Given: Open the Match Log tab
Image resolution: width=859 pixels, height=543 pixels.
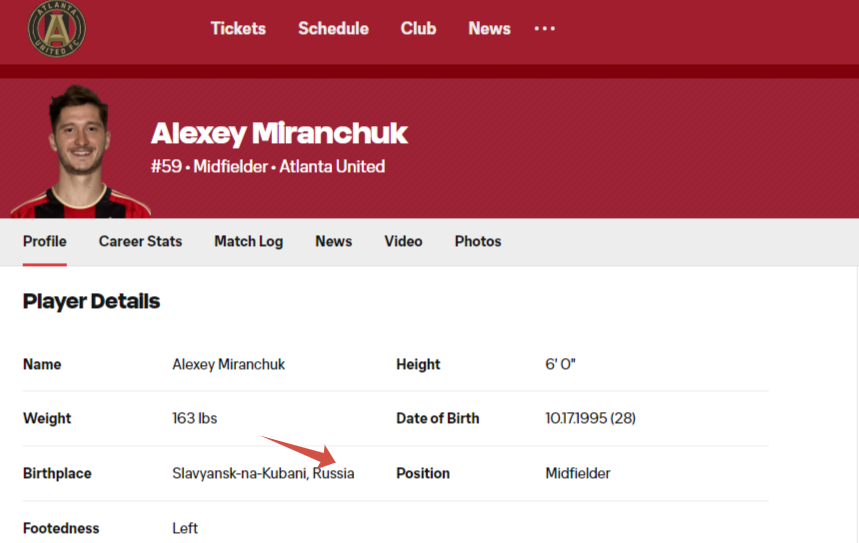Looking at the screenshot, I should (x=248, y=242).
